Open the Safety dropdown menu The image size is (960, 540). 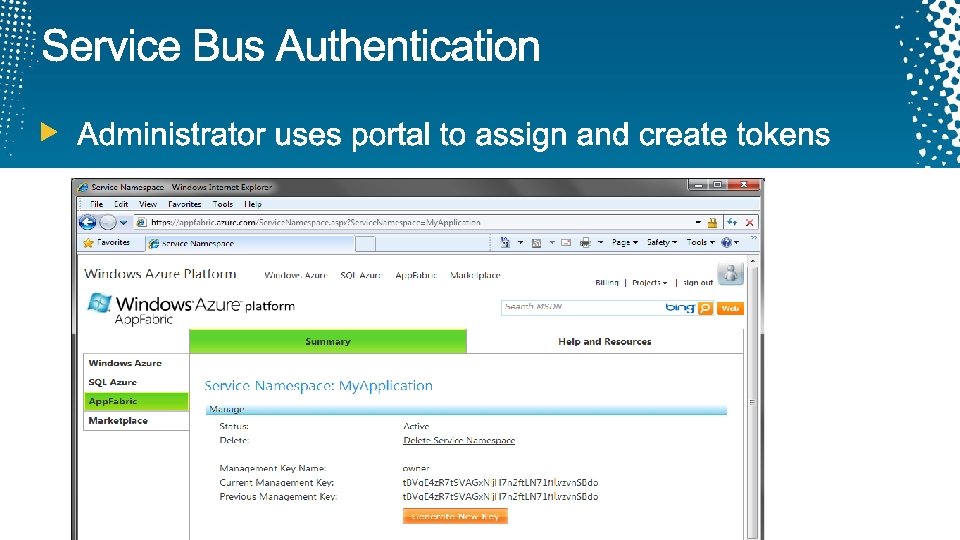coord(662,242)
